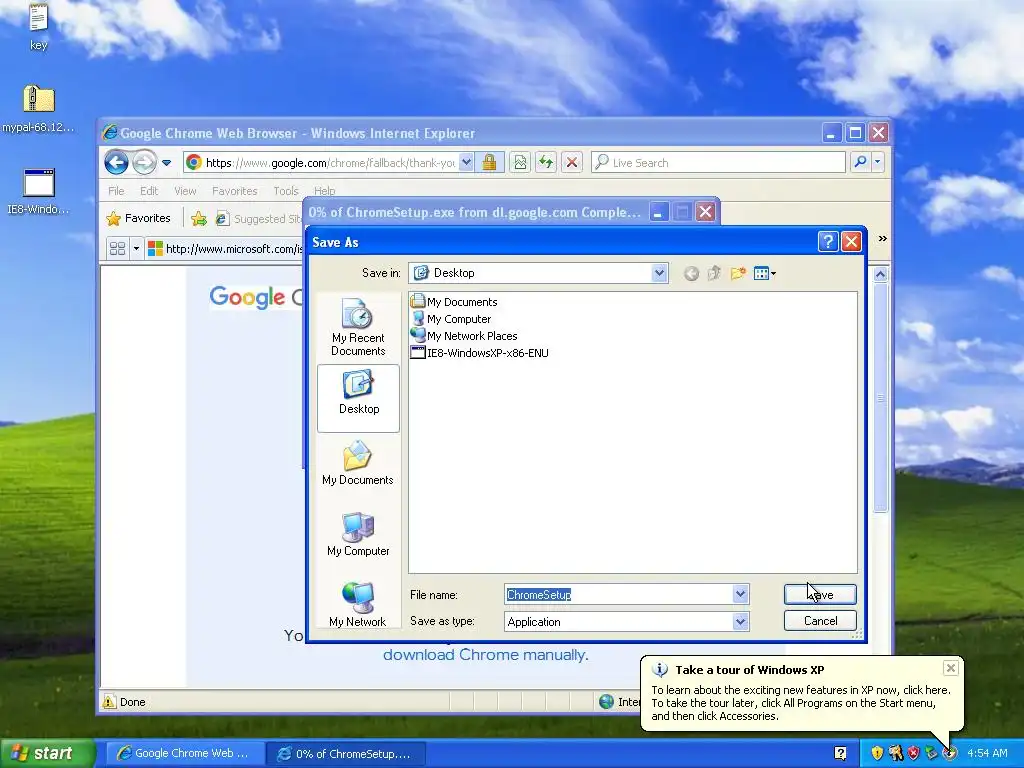This screenshot has height=768, width=1024.
Task: Open the Help menu
Action: [325, 191]
